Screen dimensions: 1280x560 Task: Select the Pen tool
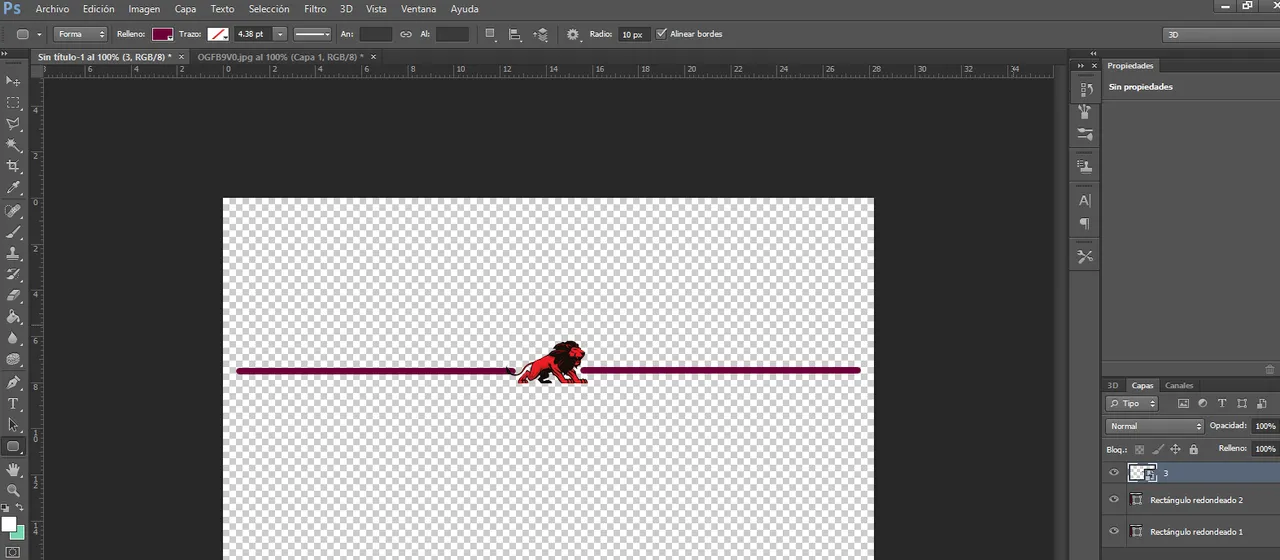point(13,383)
